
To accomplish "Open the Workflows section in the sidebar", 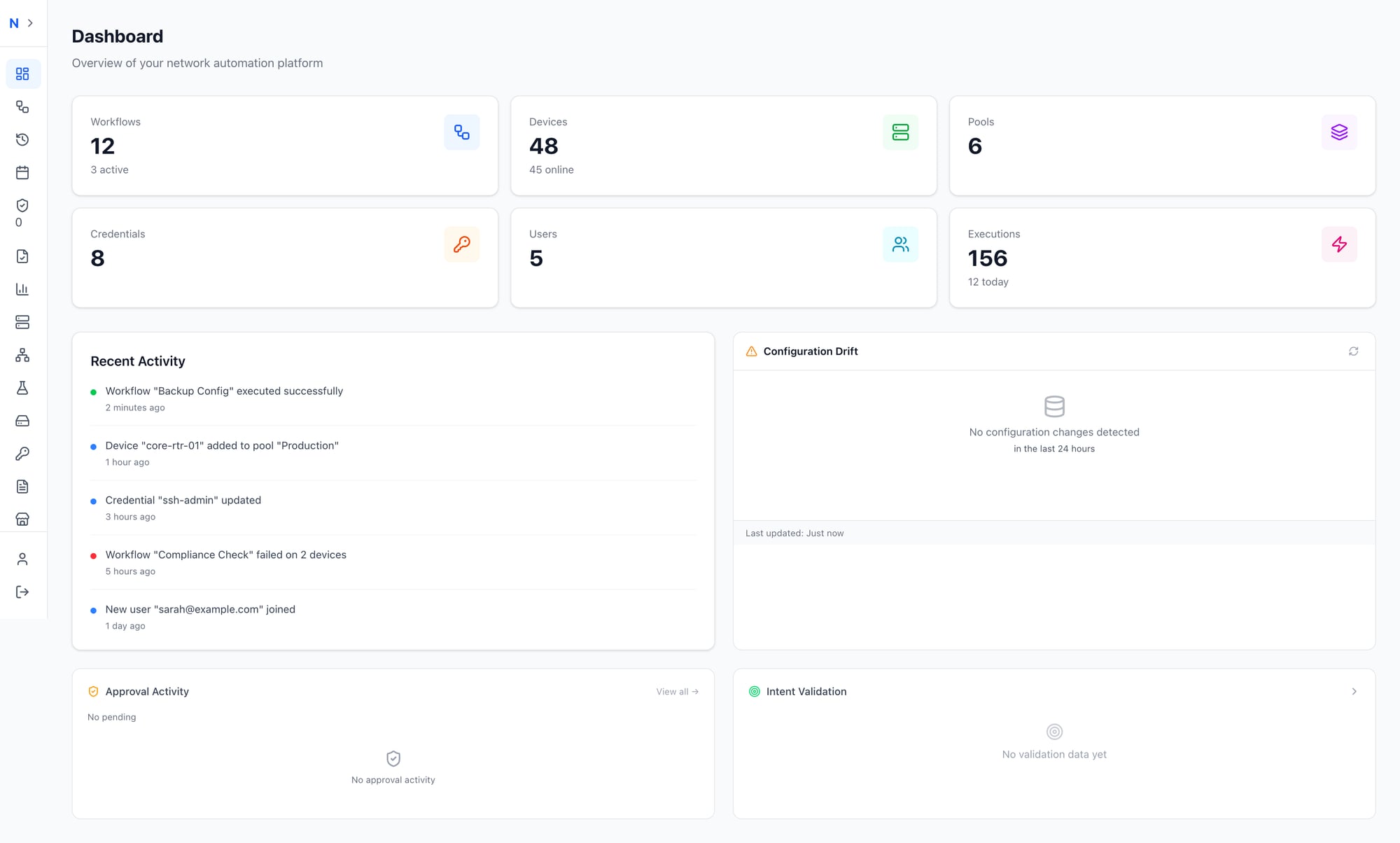I will [x=22, y=106].
